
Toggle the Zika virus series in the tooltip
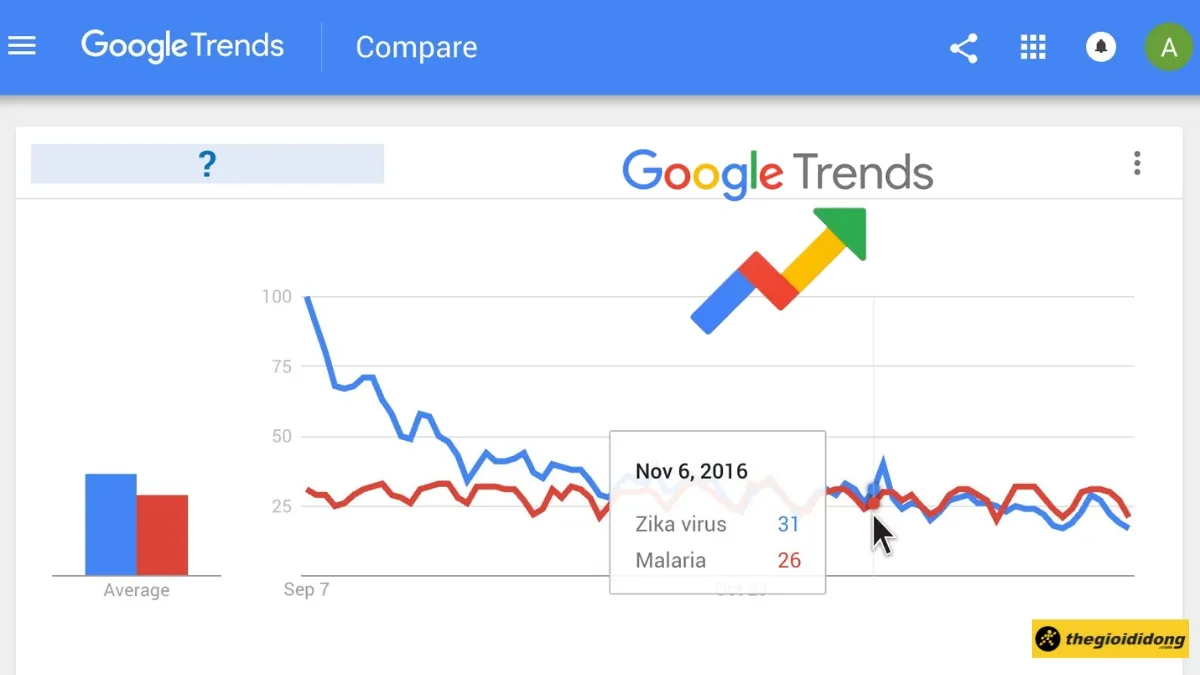tap(680, 524)
